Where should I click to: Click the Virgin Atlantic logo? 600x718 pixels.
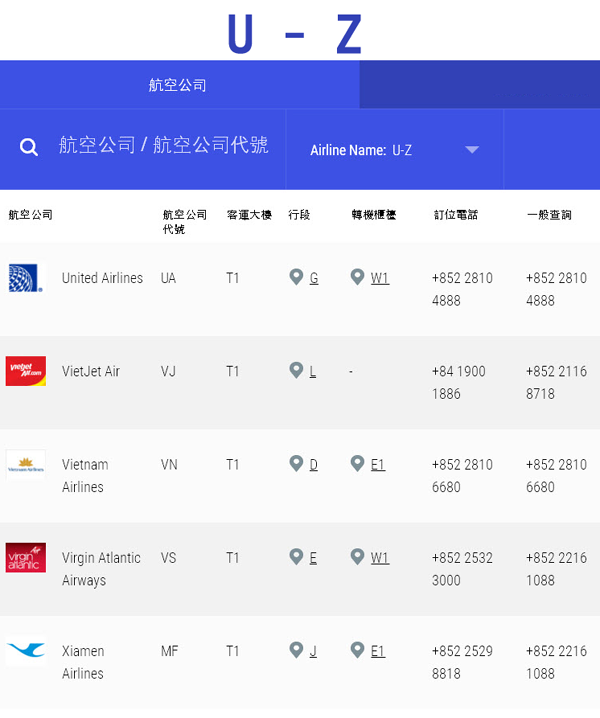point(26,558)
